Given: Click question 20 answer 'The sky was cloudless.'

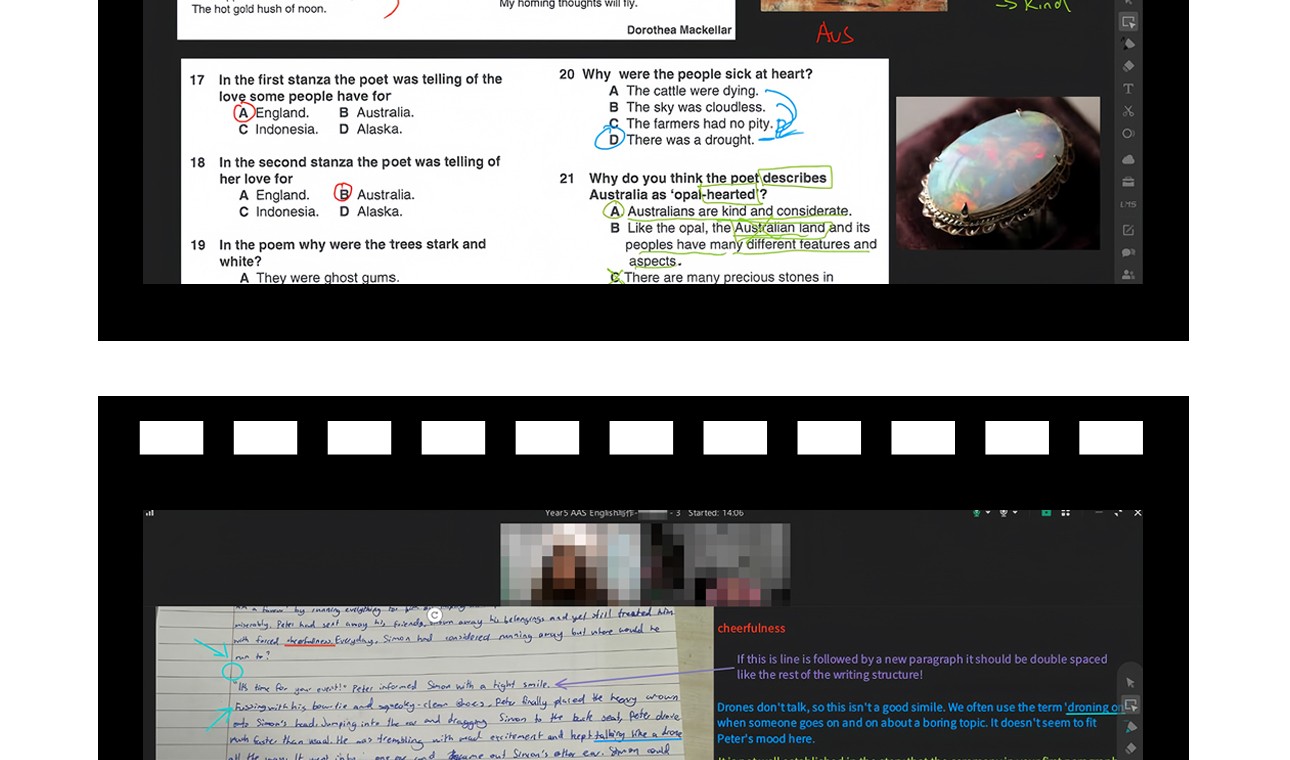Looking at the screenshot, I should 695,107.
